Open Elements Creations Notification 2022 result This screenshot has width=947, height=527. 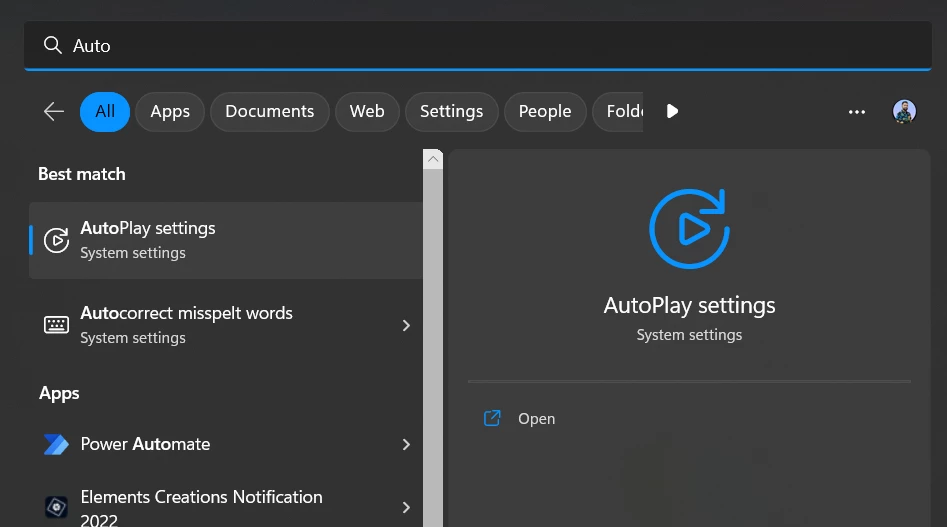226,508
